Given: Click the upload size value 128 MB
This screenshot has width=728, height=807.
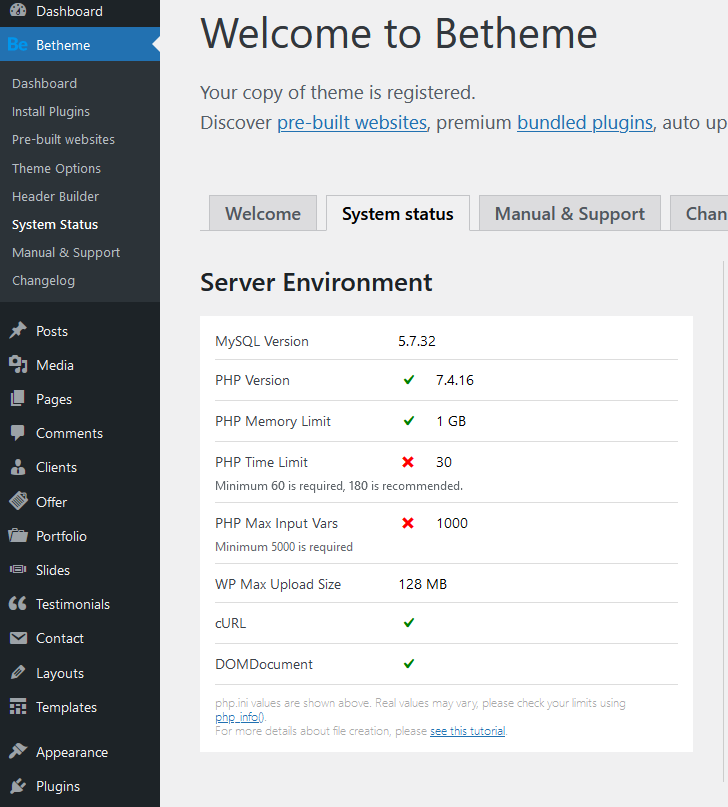Looking at the screenshot, I should 423,584.
